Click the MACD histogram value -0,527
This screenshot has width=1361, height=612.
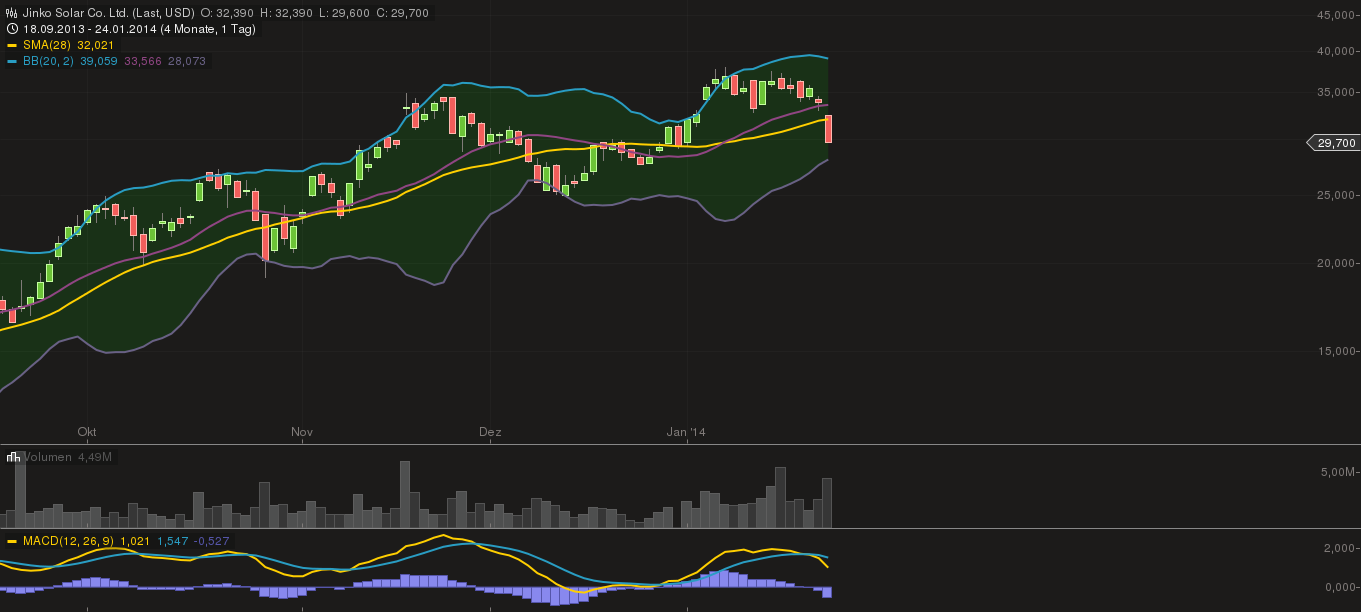[212, 541]
